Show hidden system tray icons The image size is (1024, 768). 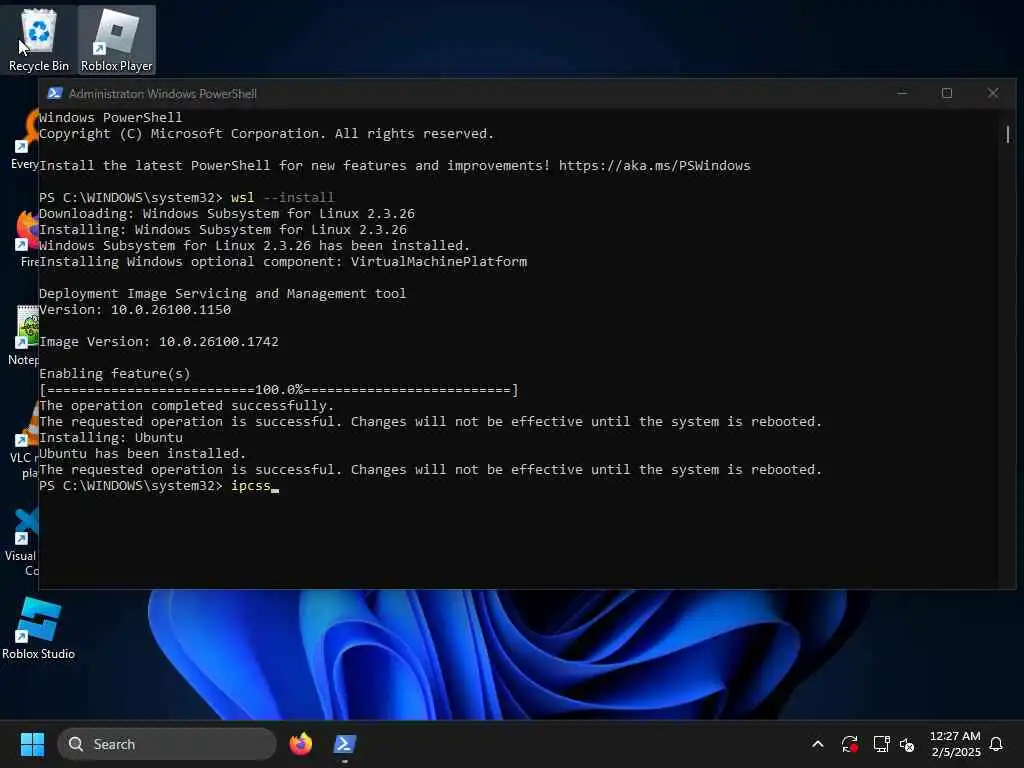pyautogui.click(x=818, y=744)
